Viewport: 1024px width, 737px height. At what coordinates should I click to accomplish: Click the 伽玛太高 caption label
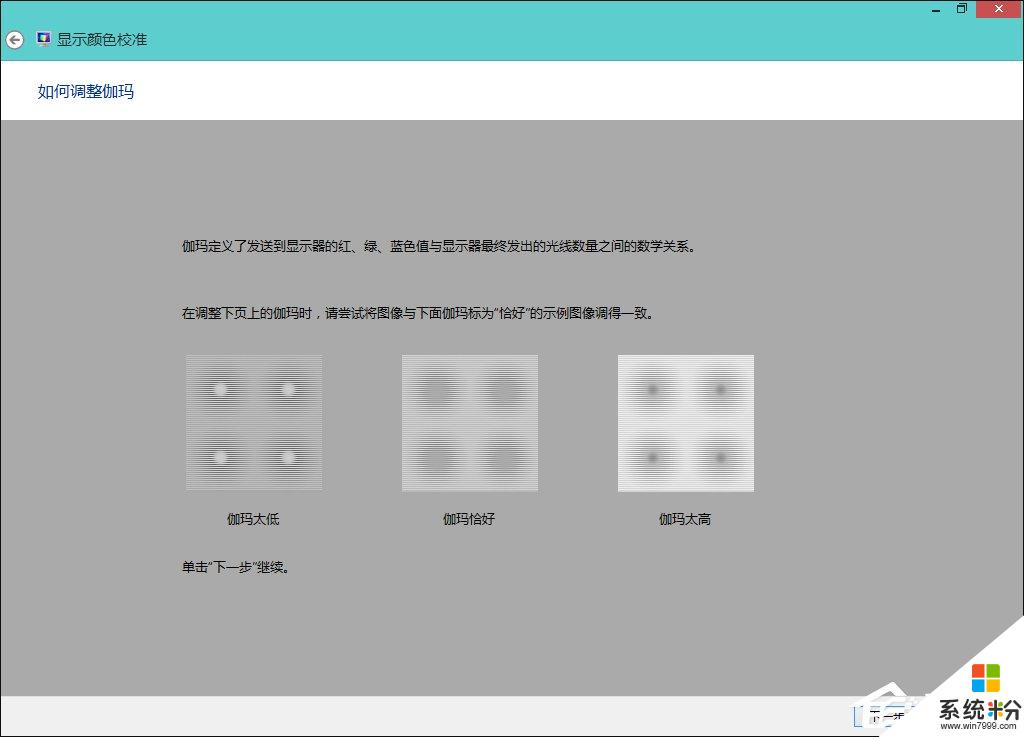685,519
